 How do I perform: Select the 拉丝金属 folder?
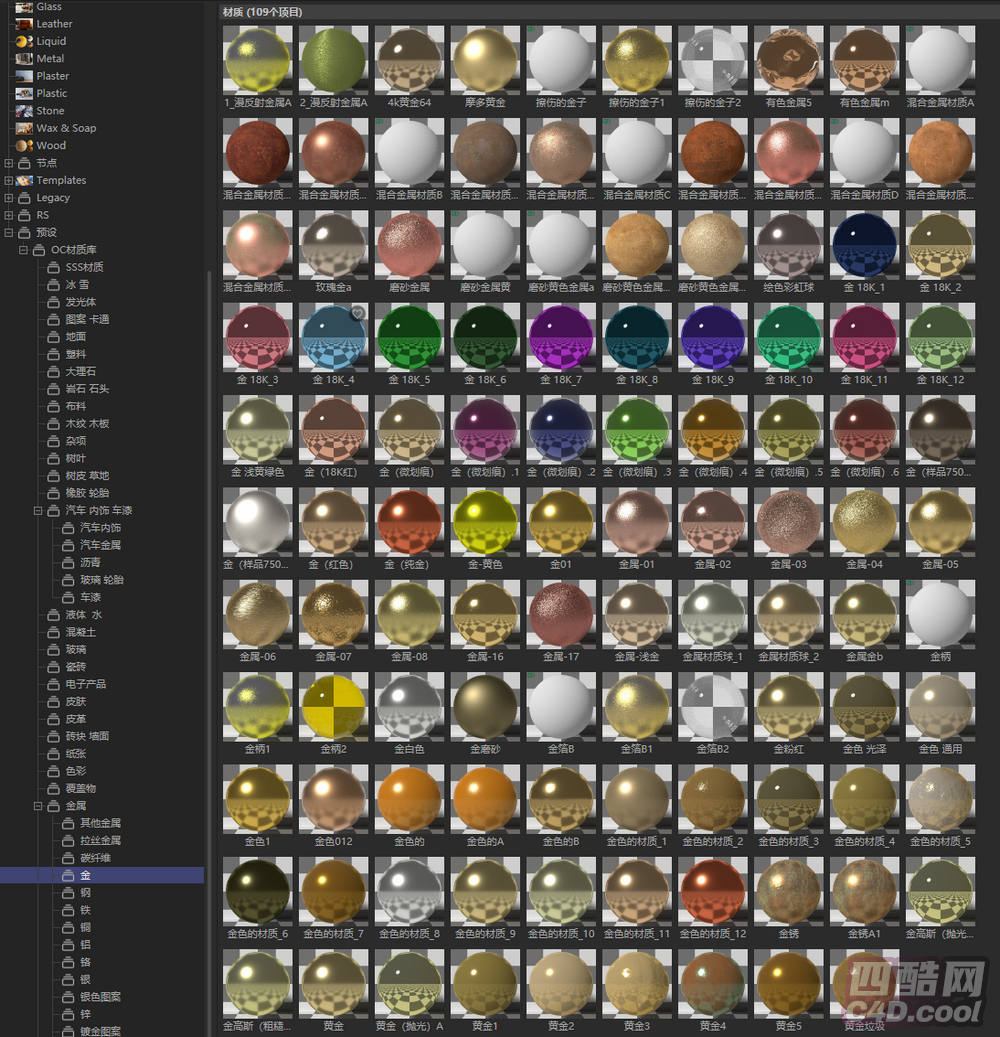coord(100,840)
